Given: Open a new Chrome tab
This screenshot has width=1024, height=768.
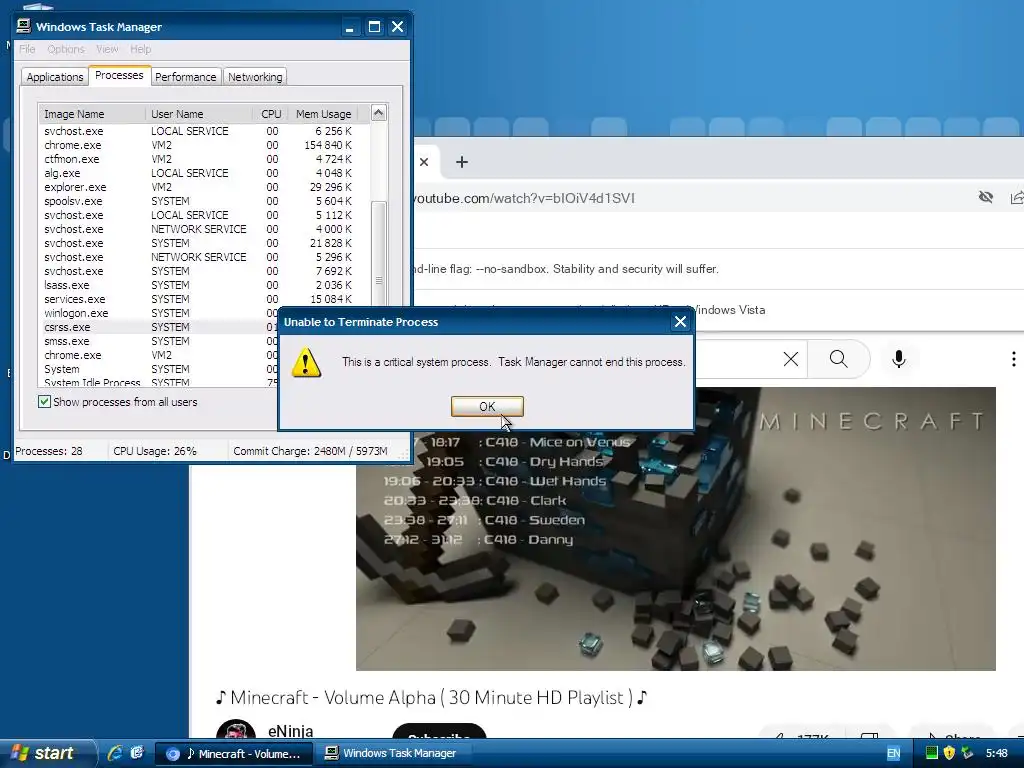Looking at the screenshot, I should (x=462, y=162).
